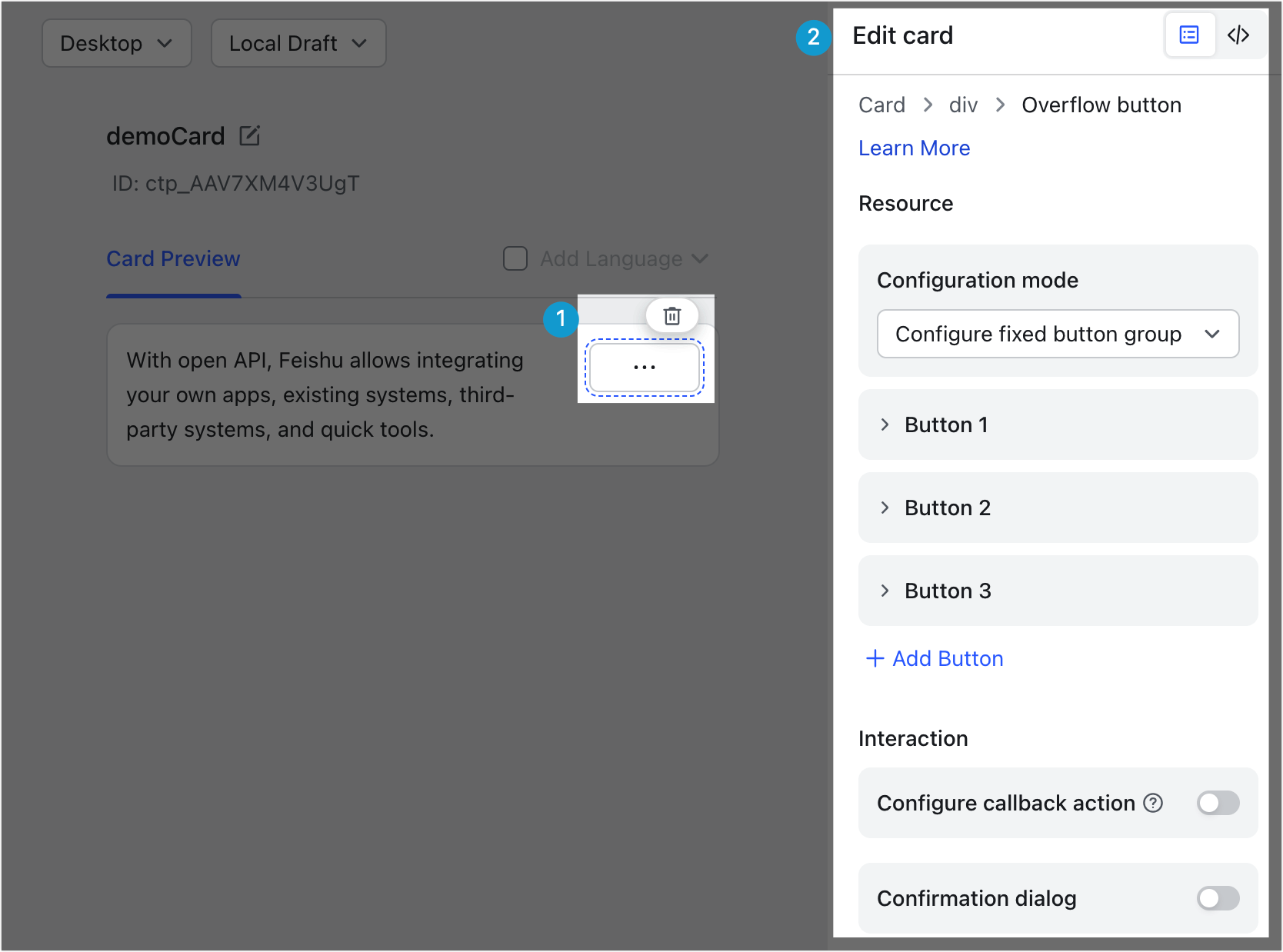Check the Add Language checkbox
The image size is (1283, 952).
coord(515,258)
